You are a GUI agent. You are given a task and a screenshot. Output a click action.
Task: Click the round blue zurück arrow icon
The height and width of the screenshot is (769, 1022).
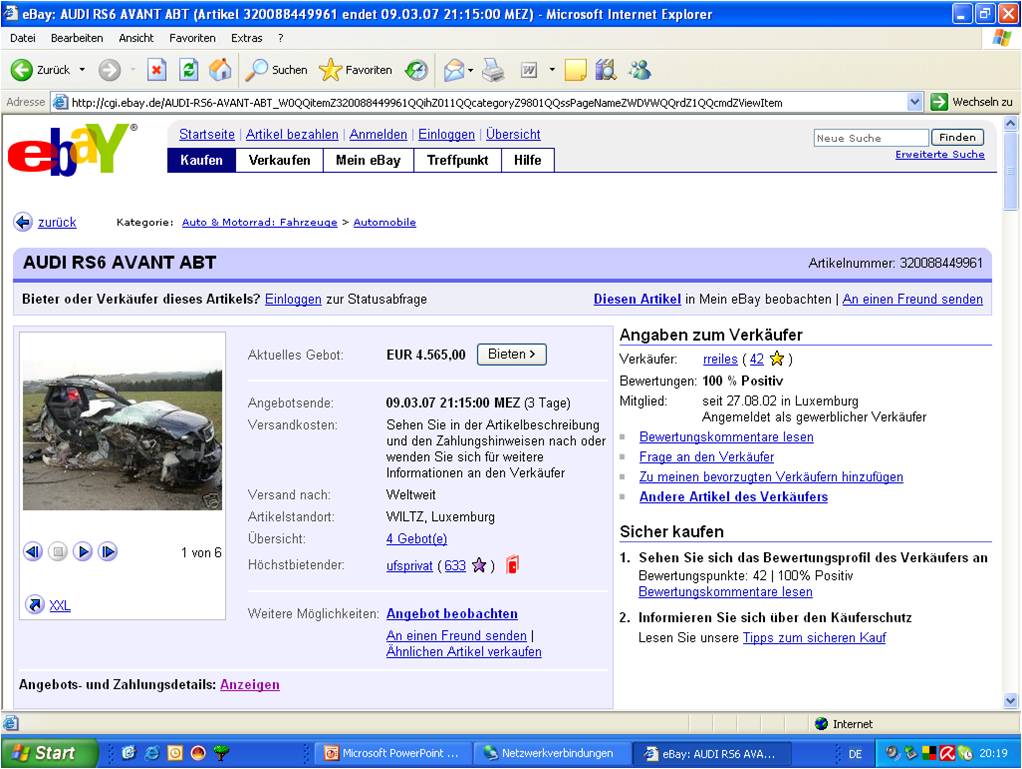(x=23, y=222)
